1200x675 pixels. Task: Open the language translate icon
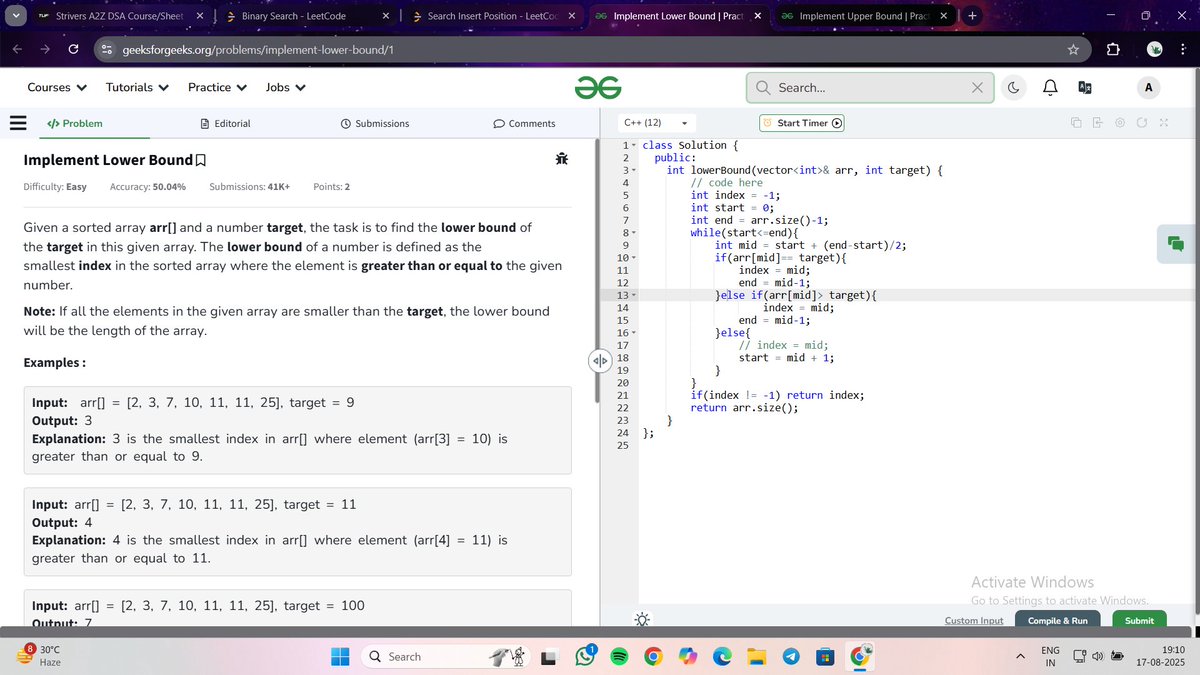coord(1084,88)
